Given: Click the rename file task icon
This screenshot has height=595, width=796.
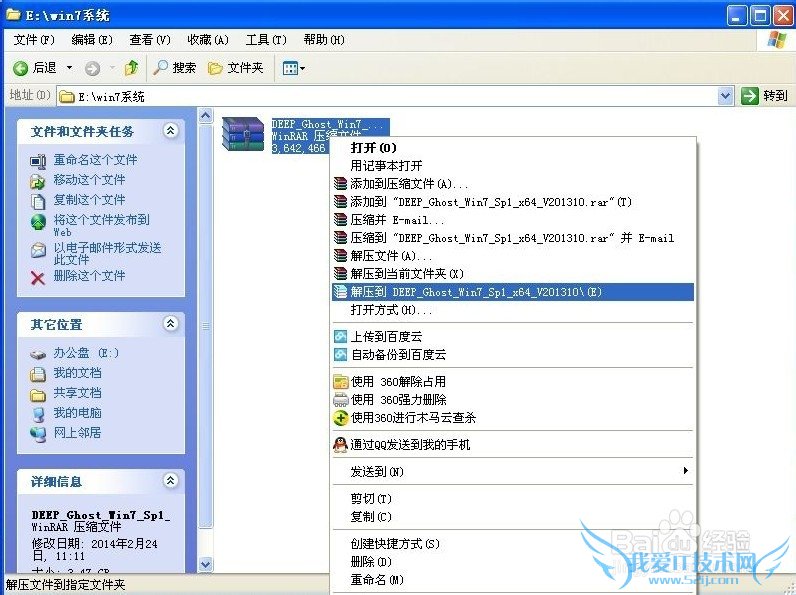Looking at the screenshot, I should 38,161.
